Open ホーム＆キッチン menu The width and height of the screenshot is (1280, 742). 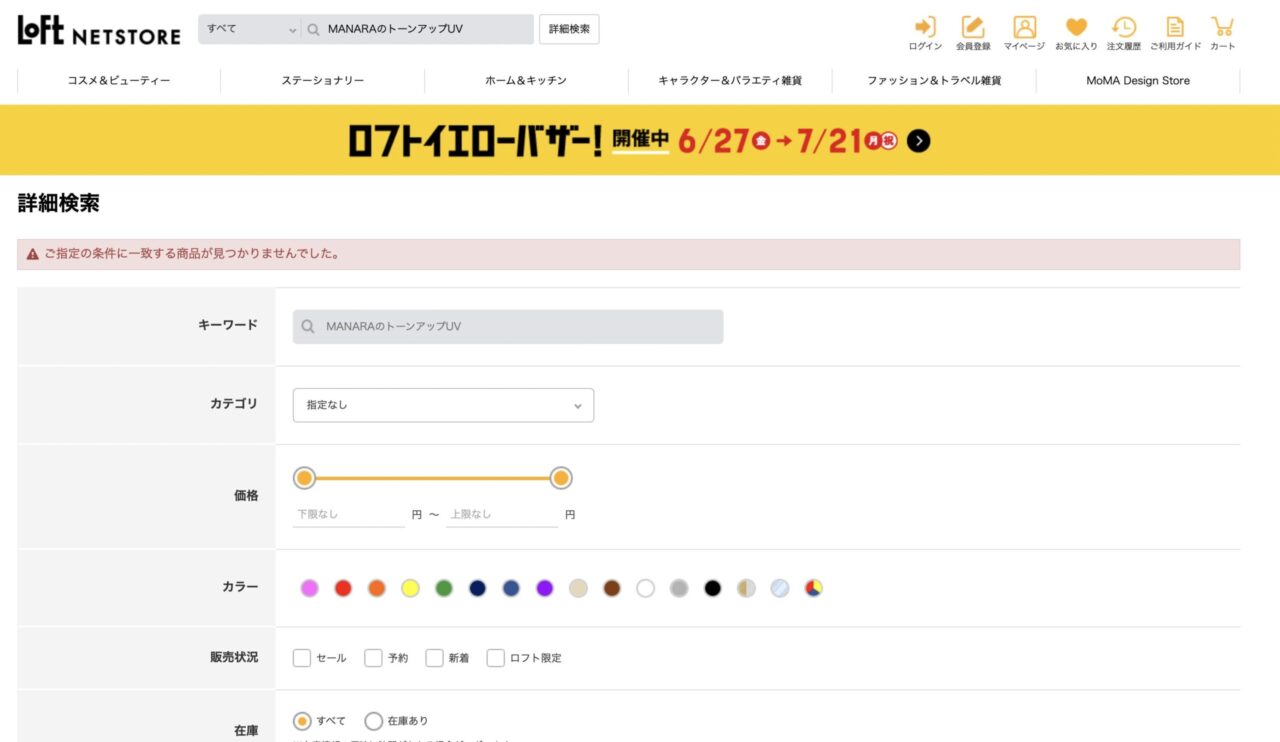[526, 81]
